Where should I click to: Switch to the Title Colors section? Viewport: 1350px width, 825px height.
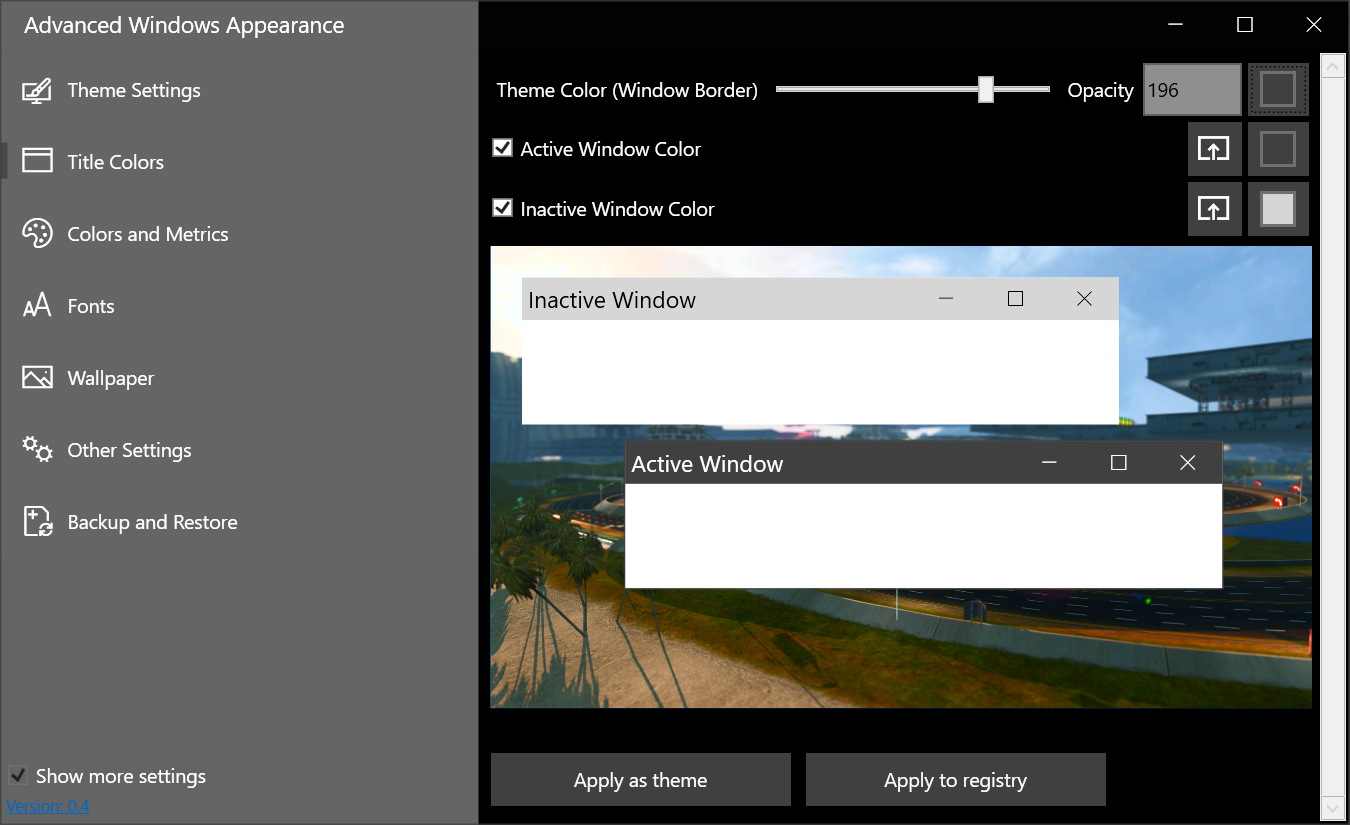tap(115, 160)
